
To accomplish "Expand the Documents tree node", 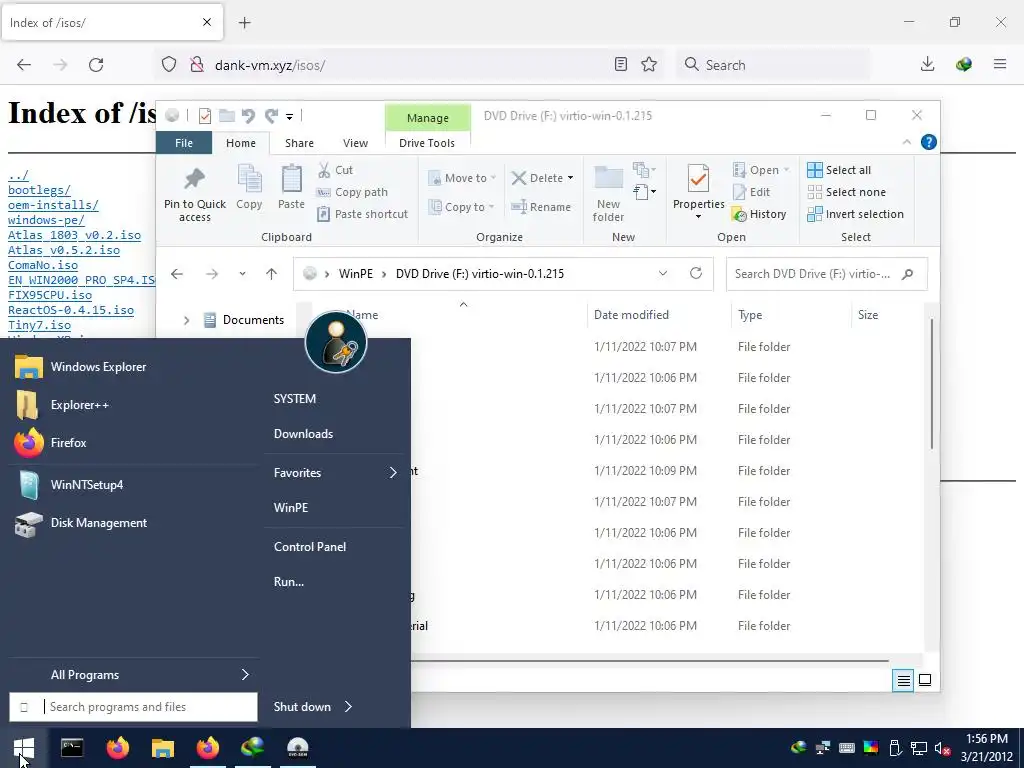I will click(186, 320).
